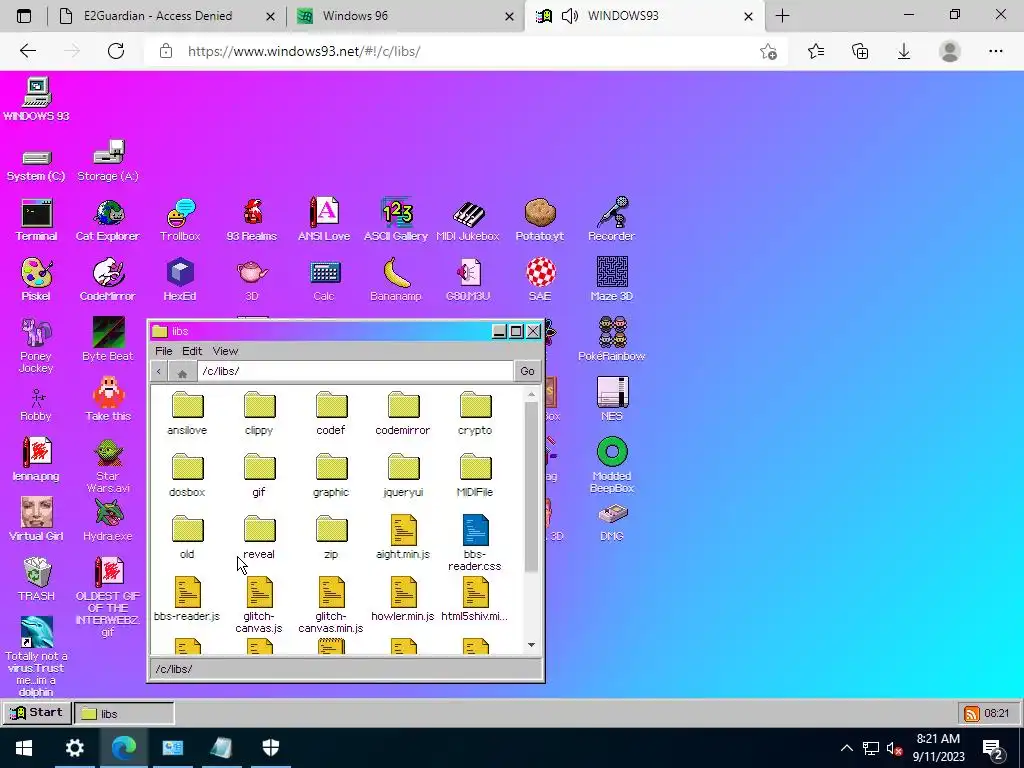Open browser Downloads icon

(x=904, y=51)
